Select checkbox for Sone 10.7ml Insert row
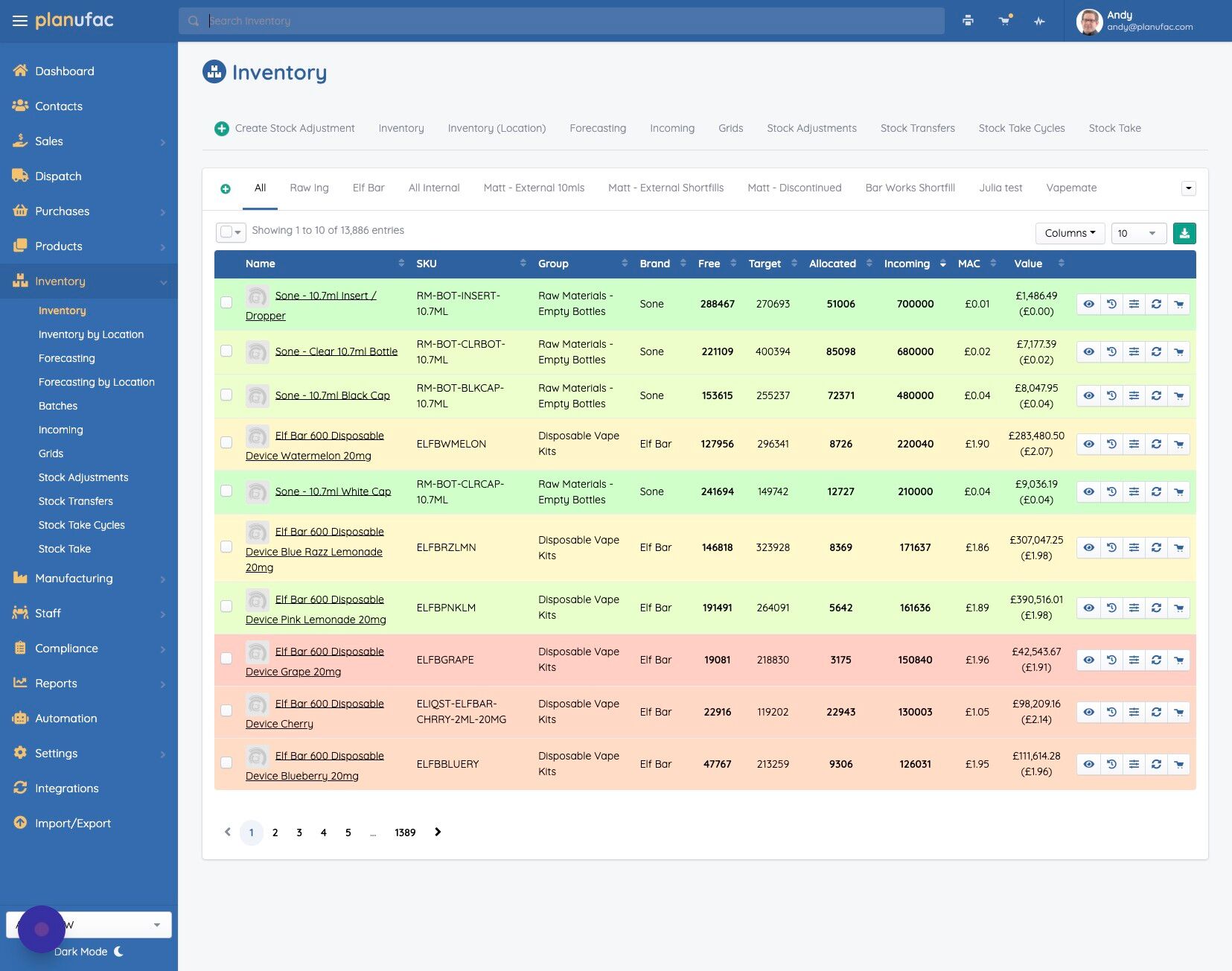 coord(226,302)
